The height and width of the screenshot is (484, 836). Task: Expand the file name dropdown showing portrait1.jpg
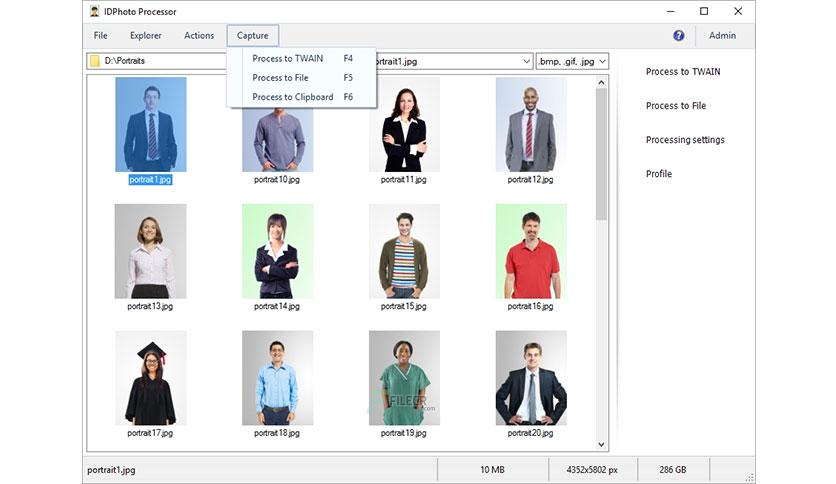(x=526, y=61)
